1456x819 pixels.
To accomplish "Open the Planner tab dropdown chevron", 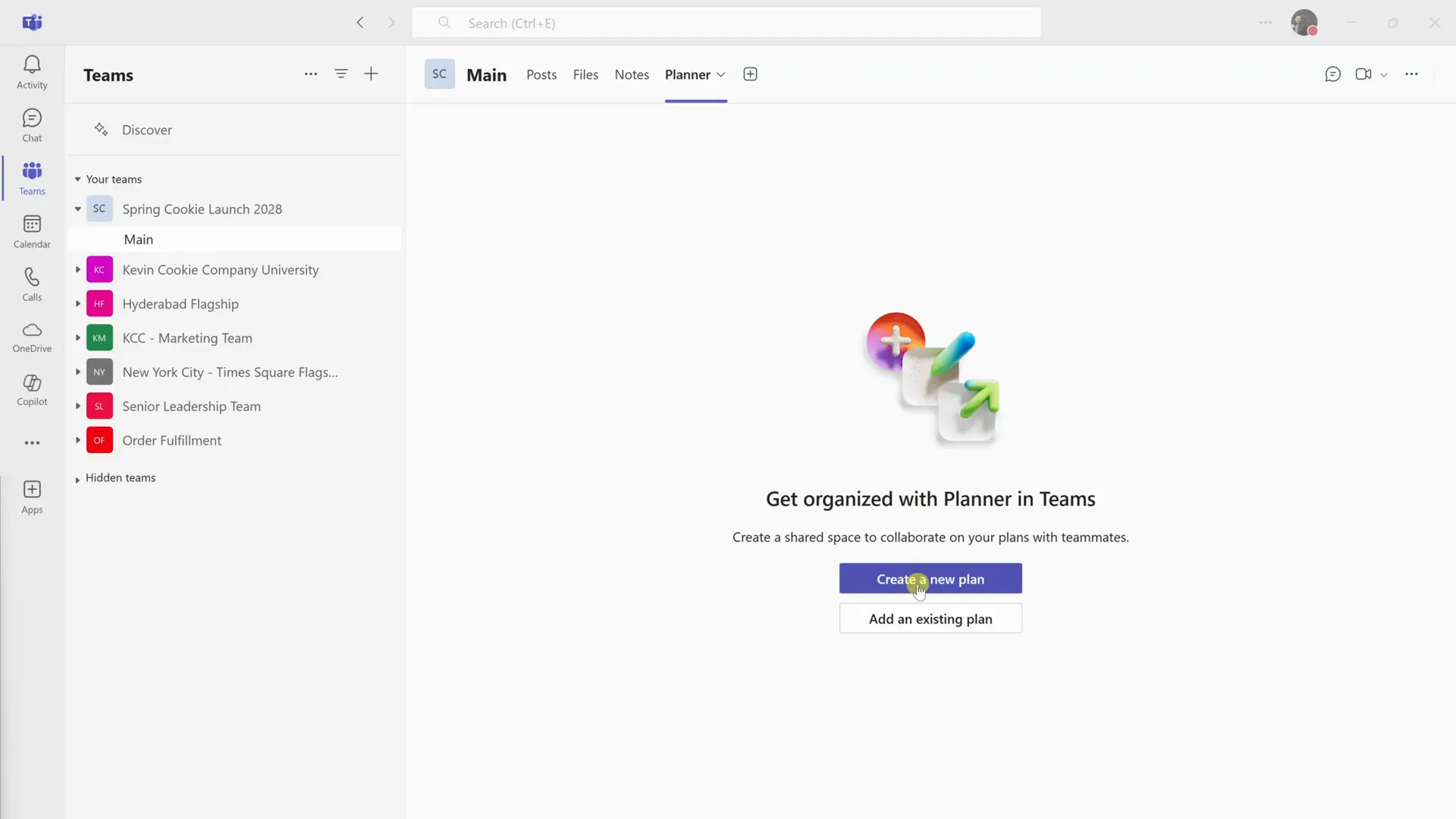I will [x=721, y=74].
